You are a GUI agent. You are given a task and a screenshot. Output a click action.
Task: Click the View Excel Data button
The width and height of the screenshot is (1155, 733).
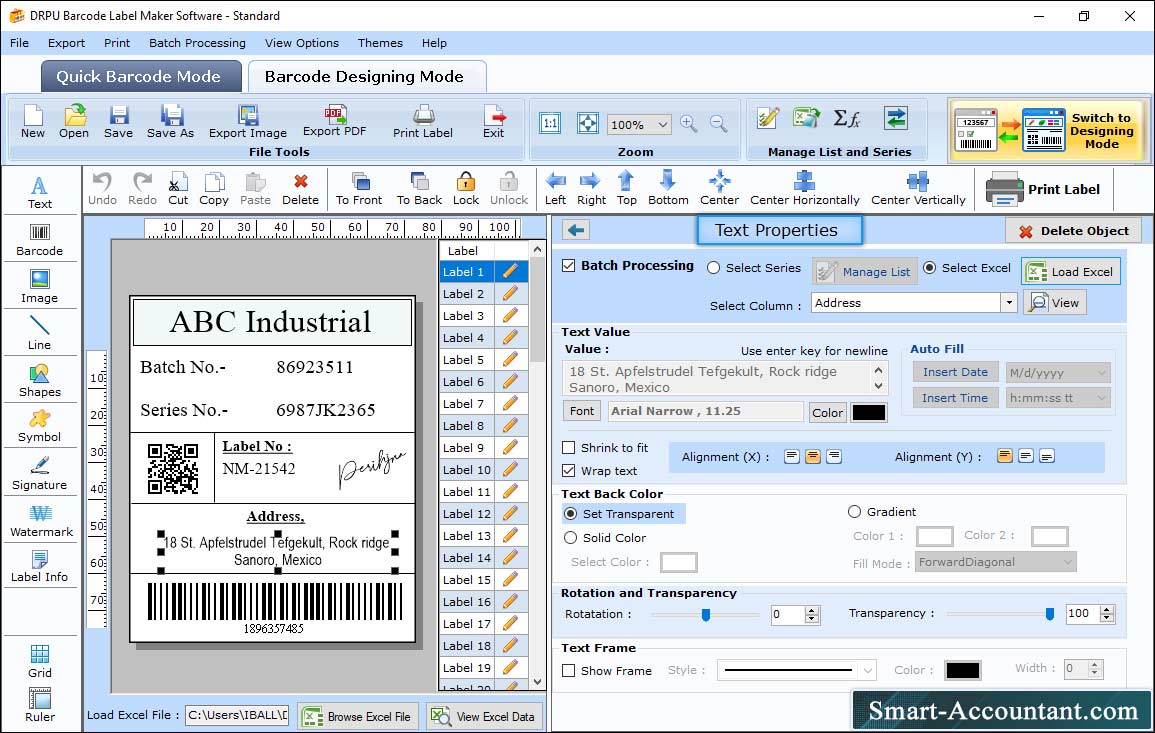click(x=485, y=716)
